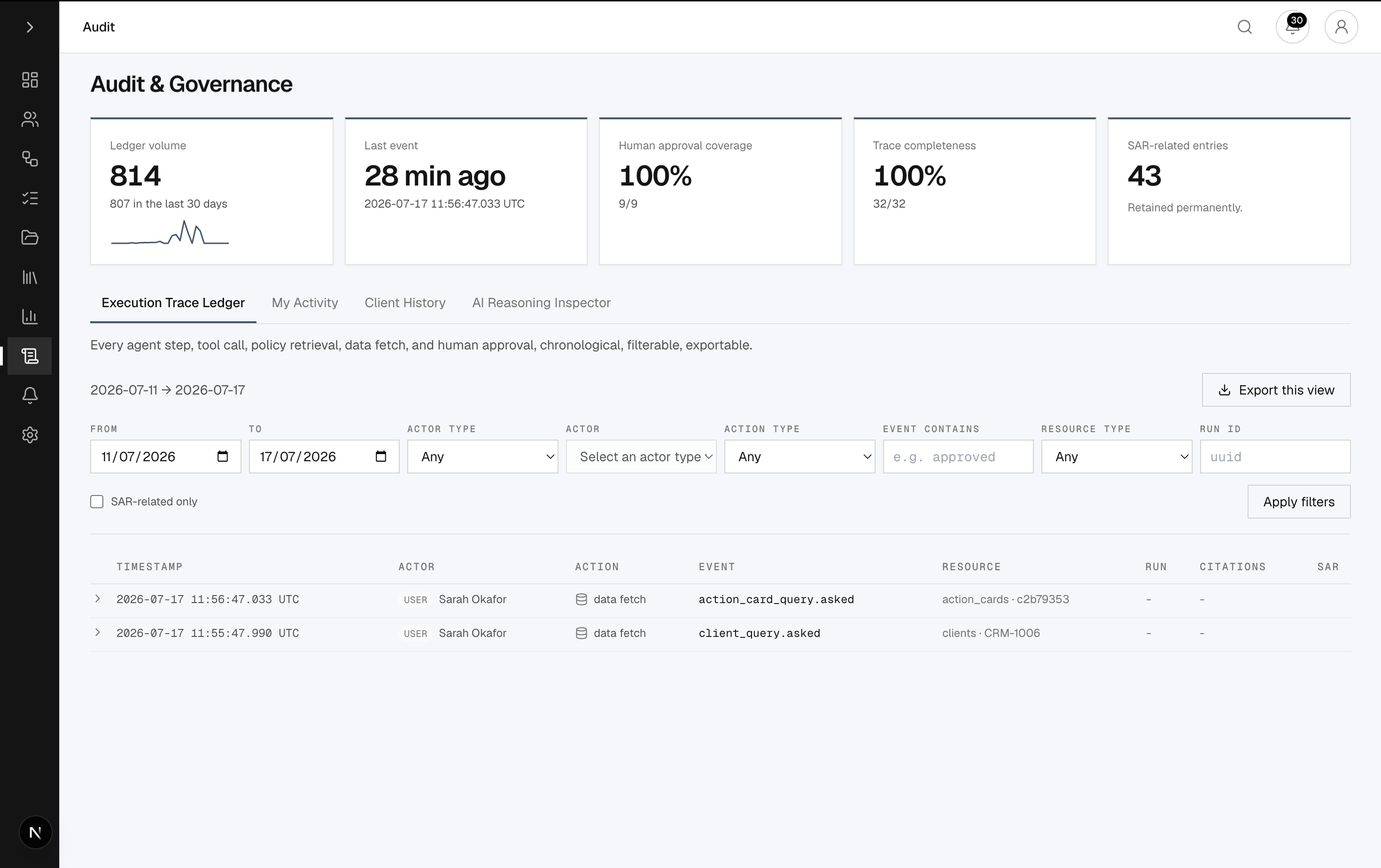Click the Run ID uuid input field
The height and width of the screenshot is (868, 1381).
1275,457
